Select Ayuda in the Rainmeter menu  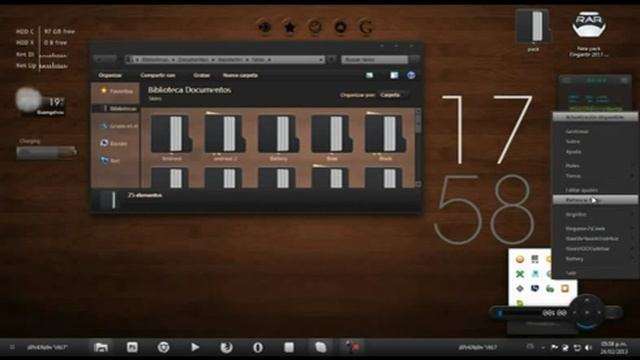595,152
